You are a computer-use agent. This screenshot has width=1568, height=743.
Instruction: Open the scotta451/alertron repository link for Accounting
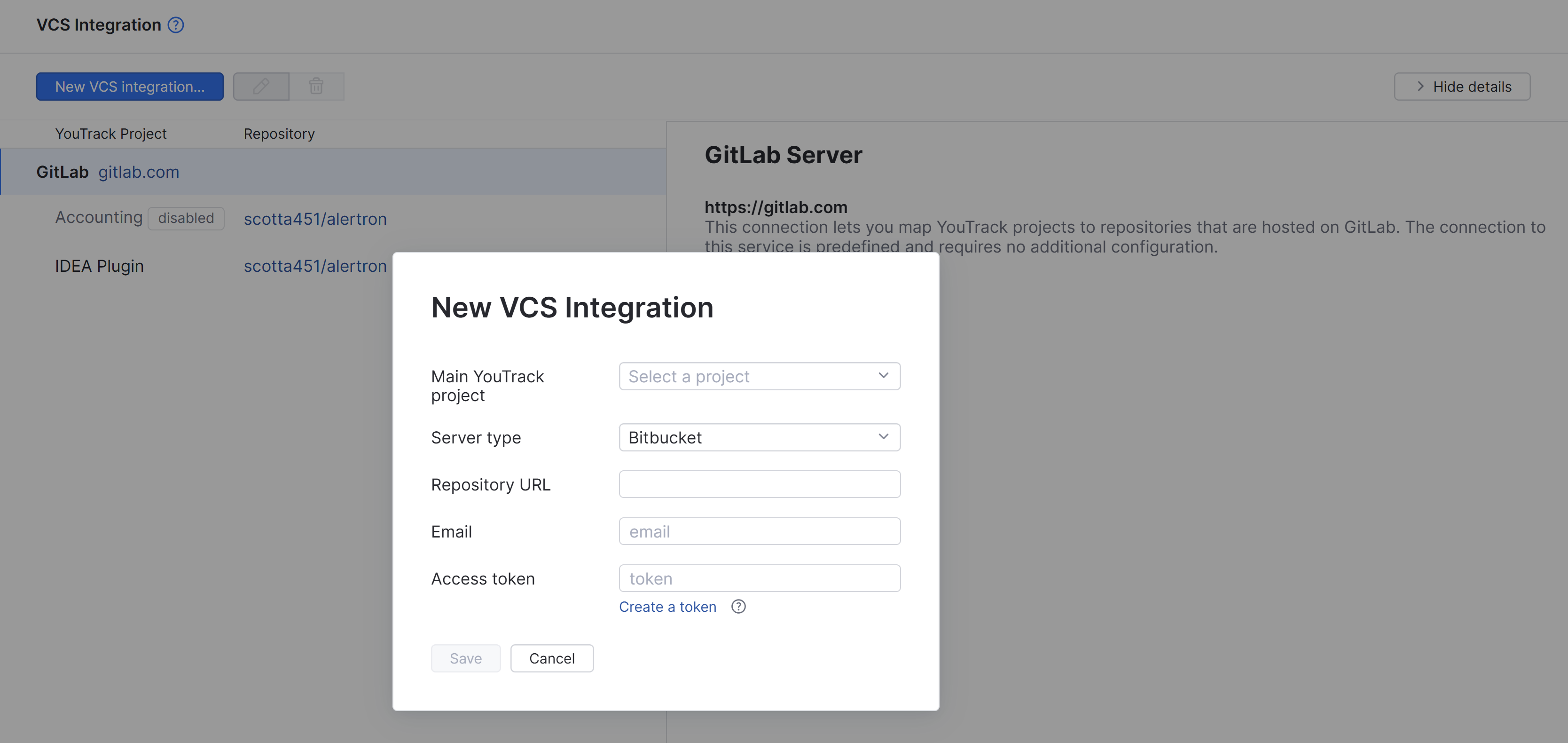[315, 219]
